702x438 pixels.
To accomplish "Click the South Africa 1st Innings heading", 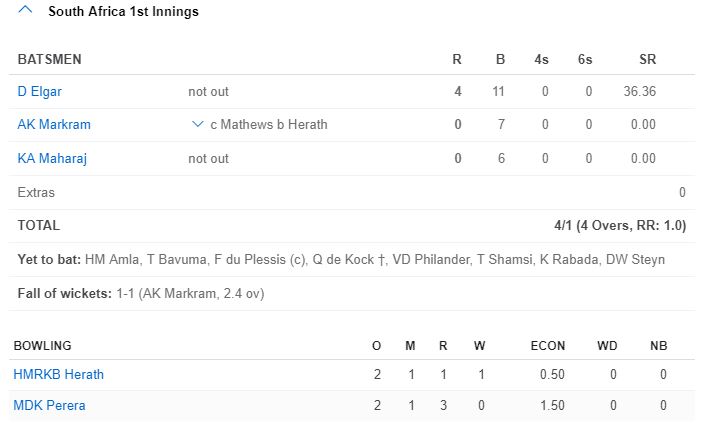I will [x=123, y=12].
